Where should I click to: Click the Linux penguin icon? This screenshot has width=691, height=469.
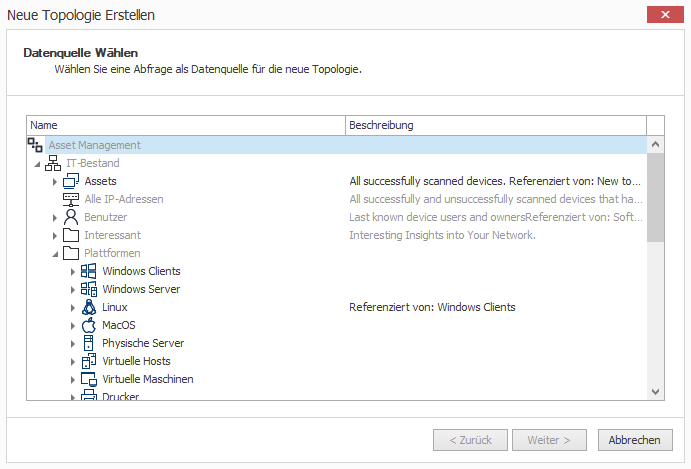(x=89, y=307)
